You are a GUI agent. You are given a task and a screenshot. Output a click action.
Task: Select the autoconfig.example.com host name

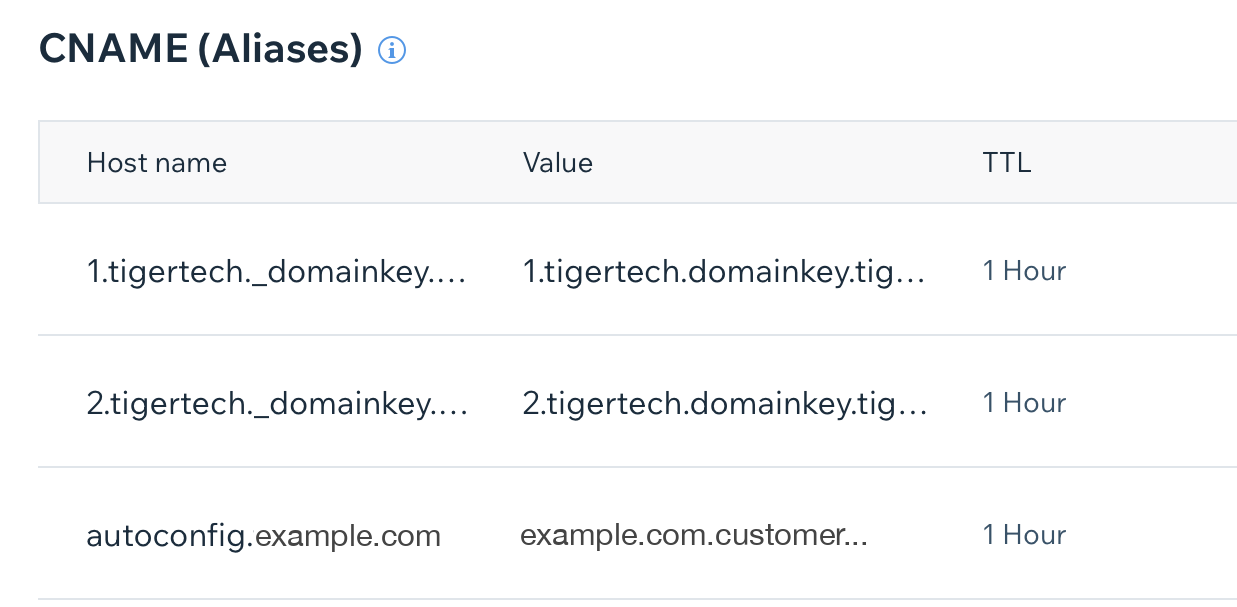264,536
